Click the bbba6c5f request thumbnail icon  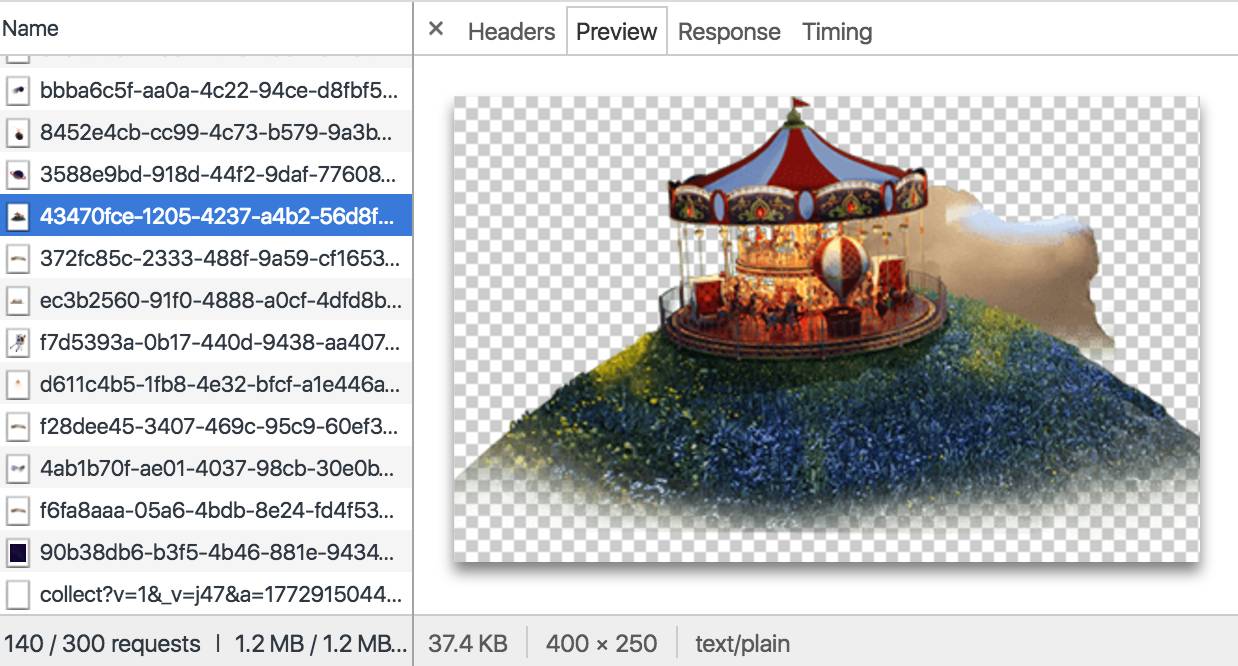(x=18, y=91)
